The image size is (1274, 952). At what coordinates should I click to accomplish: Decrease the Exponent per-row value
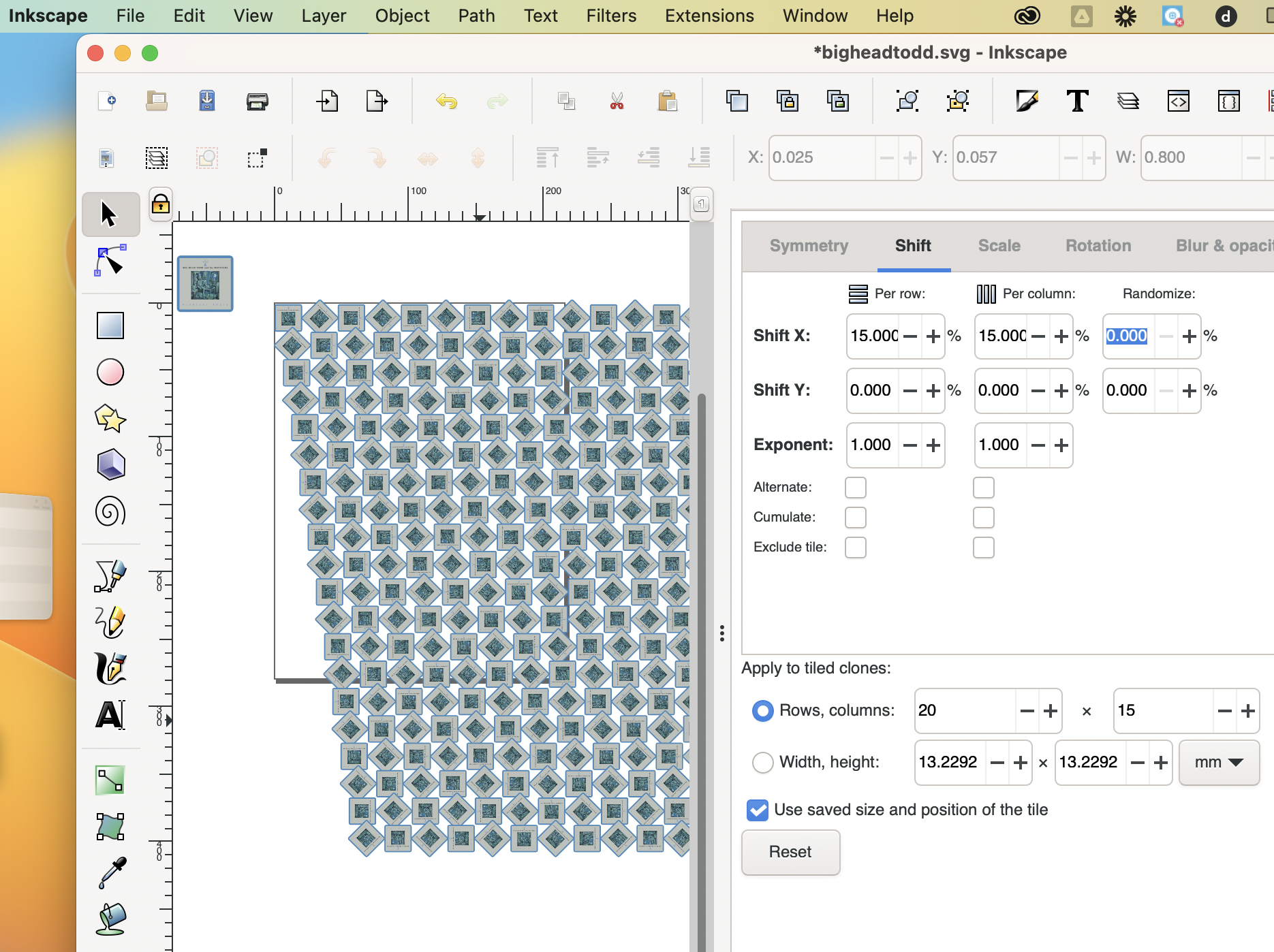point(910,445)
